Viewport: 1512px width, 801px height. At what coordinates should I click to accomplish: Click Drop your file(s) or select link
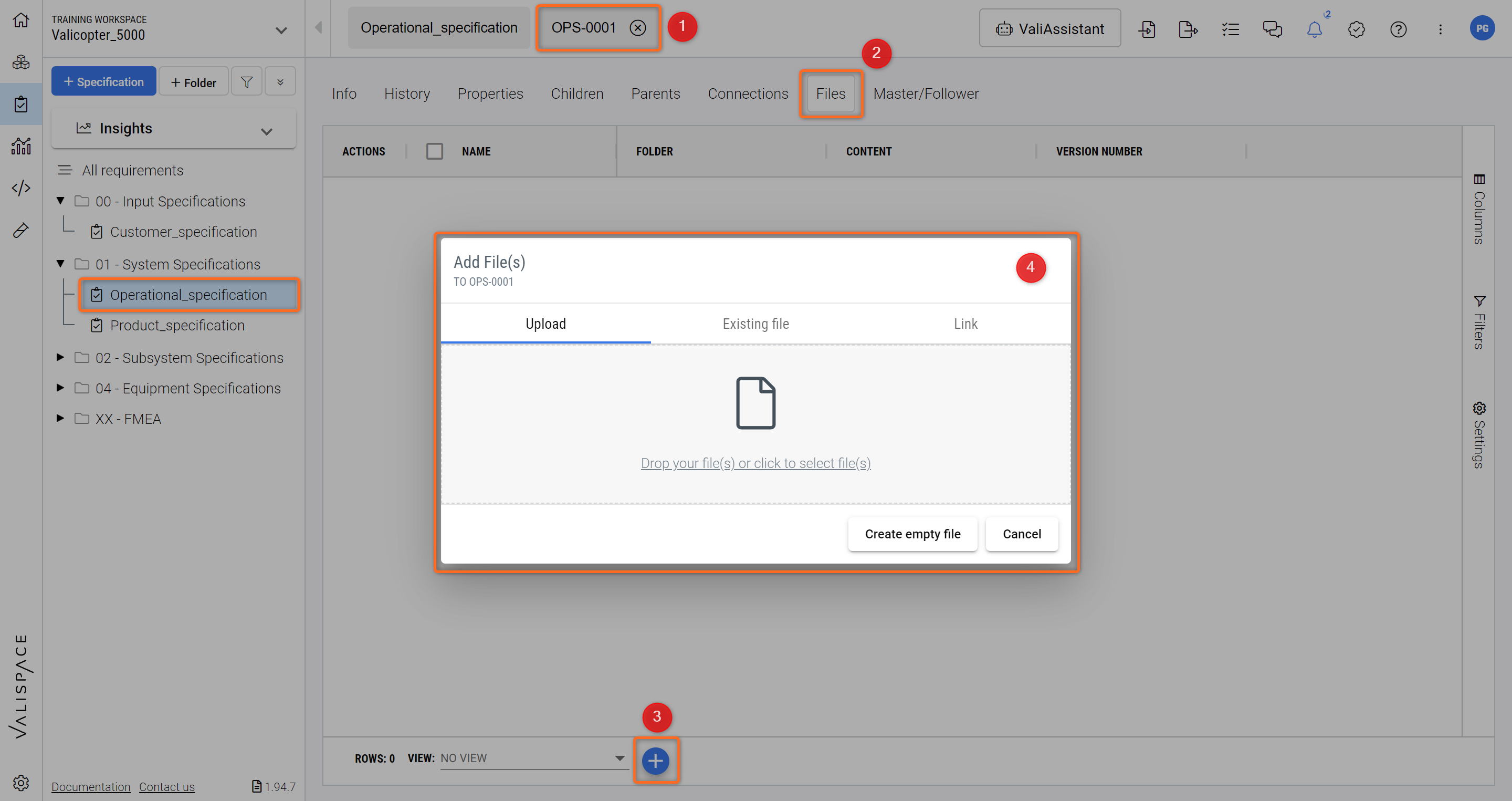tap(755, 463)
